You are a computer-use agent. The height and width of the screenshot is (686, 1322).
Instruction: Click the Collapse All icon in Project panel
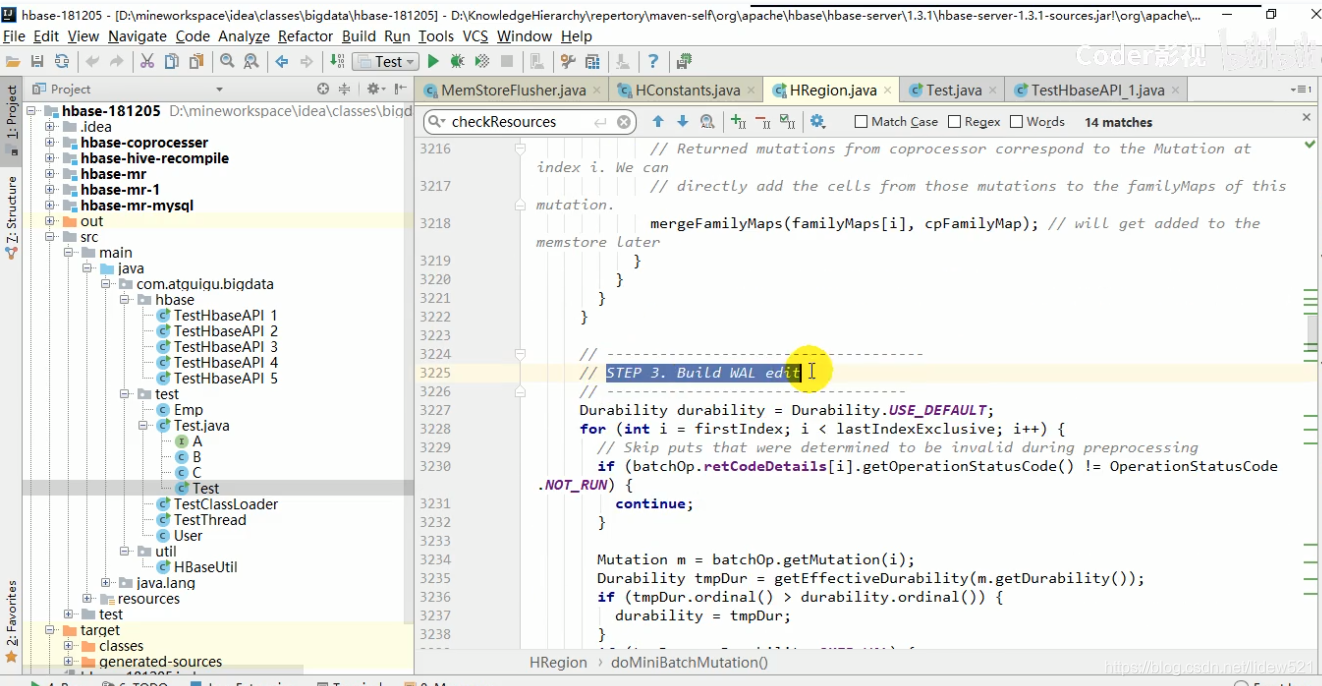pos(345,89)
